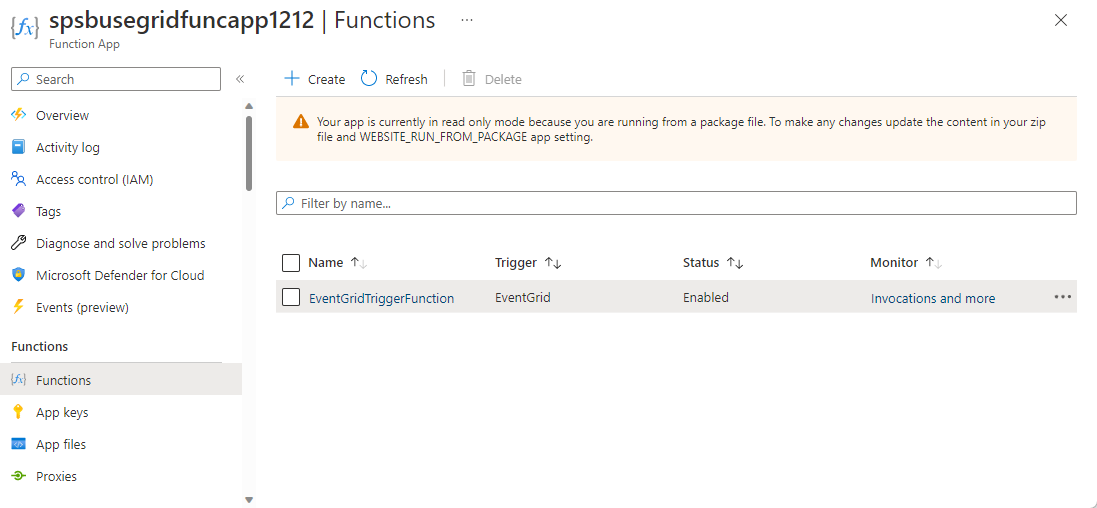Open Microsoft Defender for Cloud shield icon

tap(18, 275)
